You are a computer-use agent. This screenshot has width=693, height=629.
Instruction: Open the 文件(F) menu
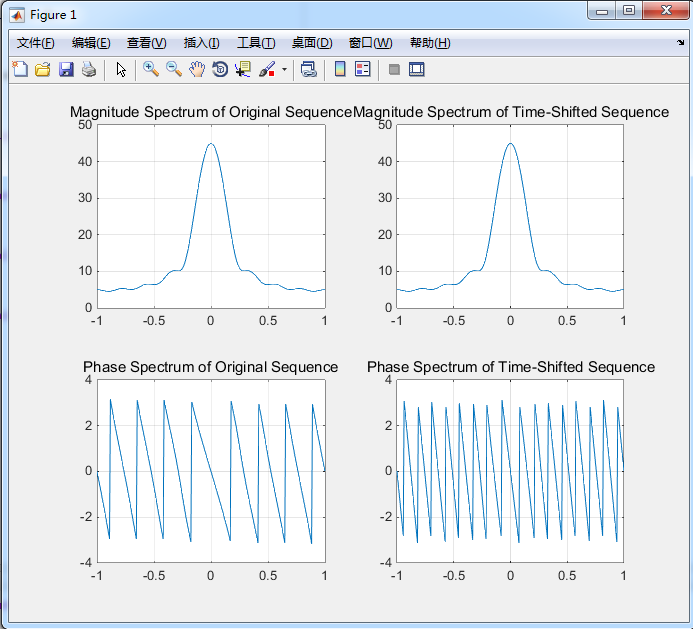(x=35, y=43)
